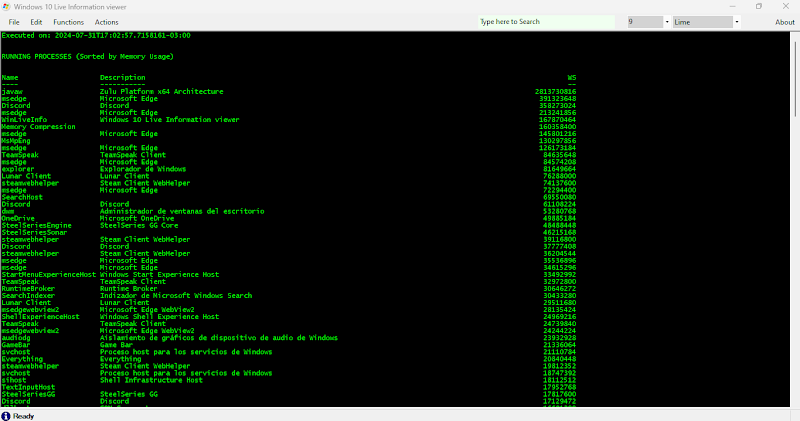The width and height of the screenshot is (800, 421).
Task: Select the explorer process name
Action: tap(18, 169)
